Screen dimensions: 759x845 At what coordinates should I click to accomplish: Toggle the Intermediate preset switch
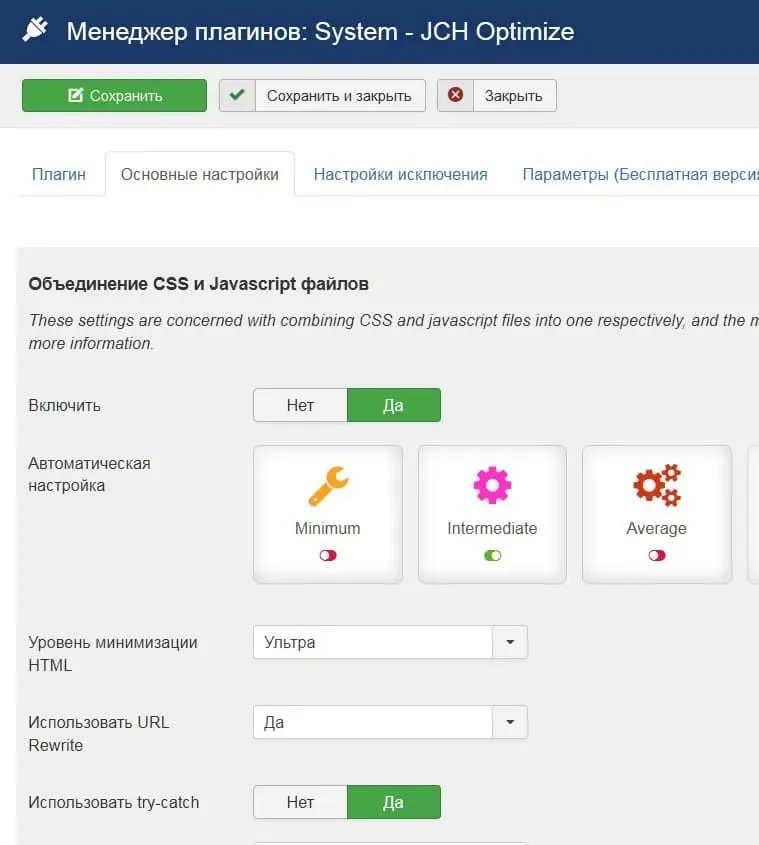pyautogui.click(x=492, y=555)
